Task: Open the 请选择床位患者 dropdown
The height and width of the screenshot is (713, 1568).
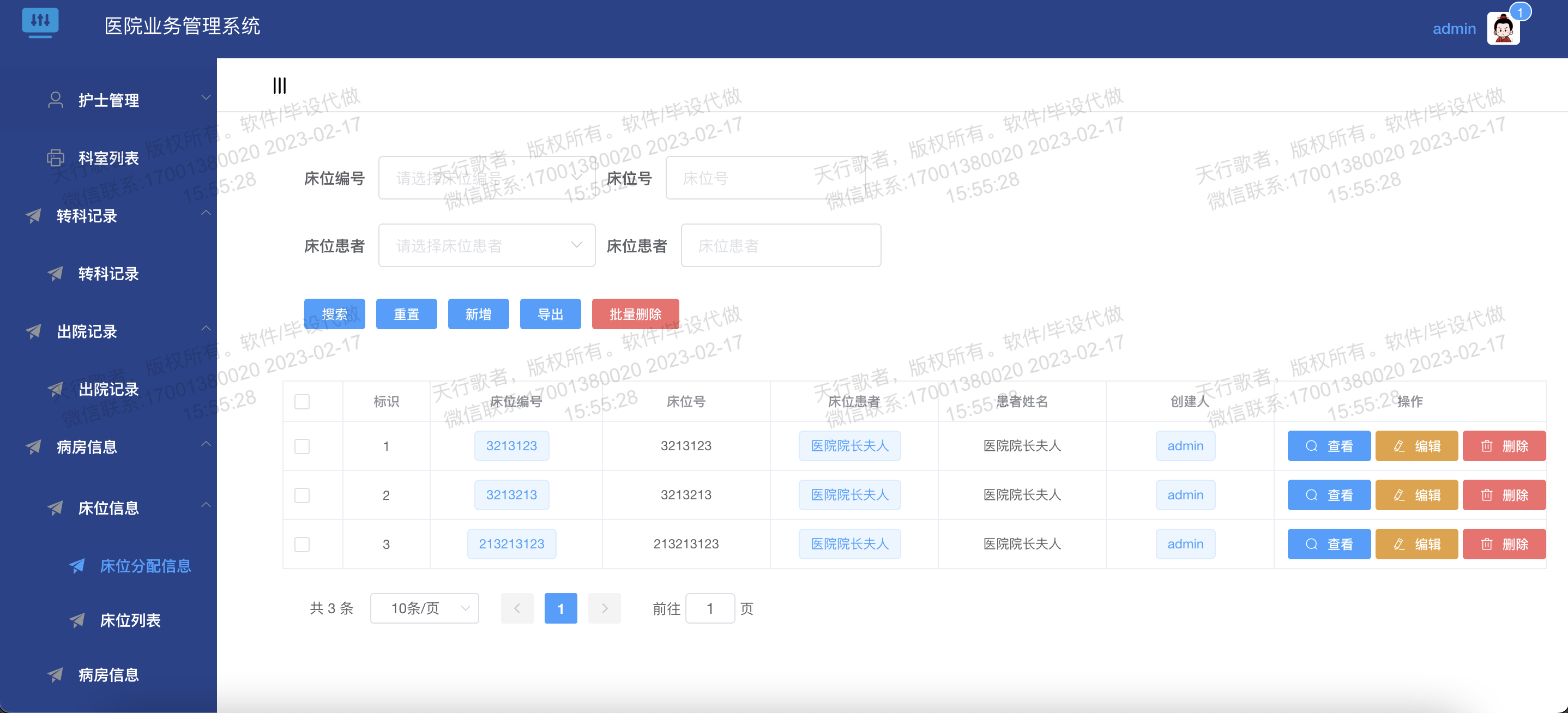Action: click(486, 246)
